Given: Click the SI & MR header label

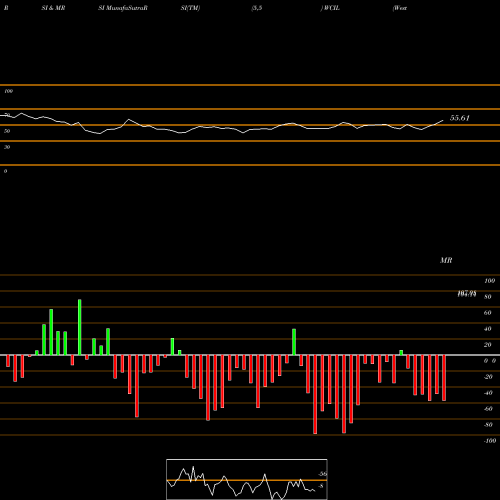Looking at the screenshot, I should click(53, 8).
